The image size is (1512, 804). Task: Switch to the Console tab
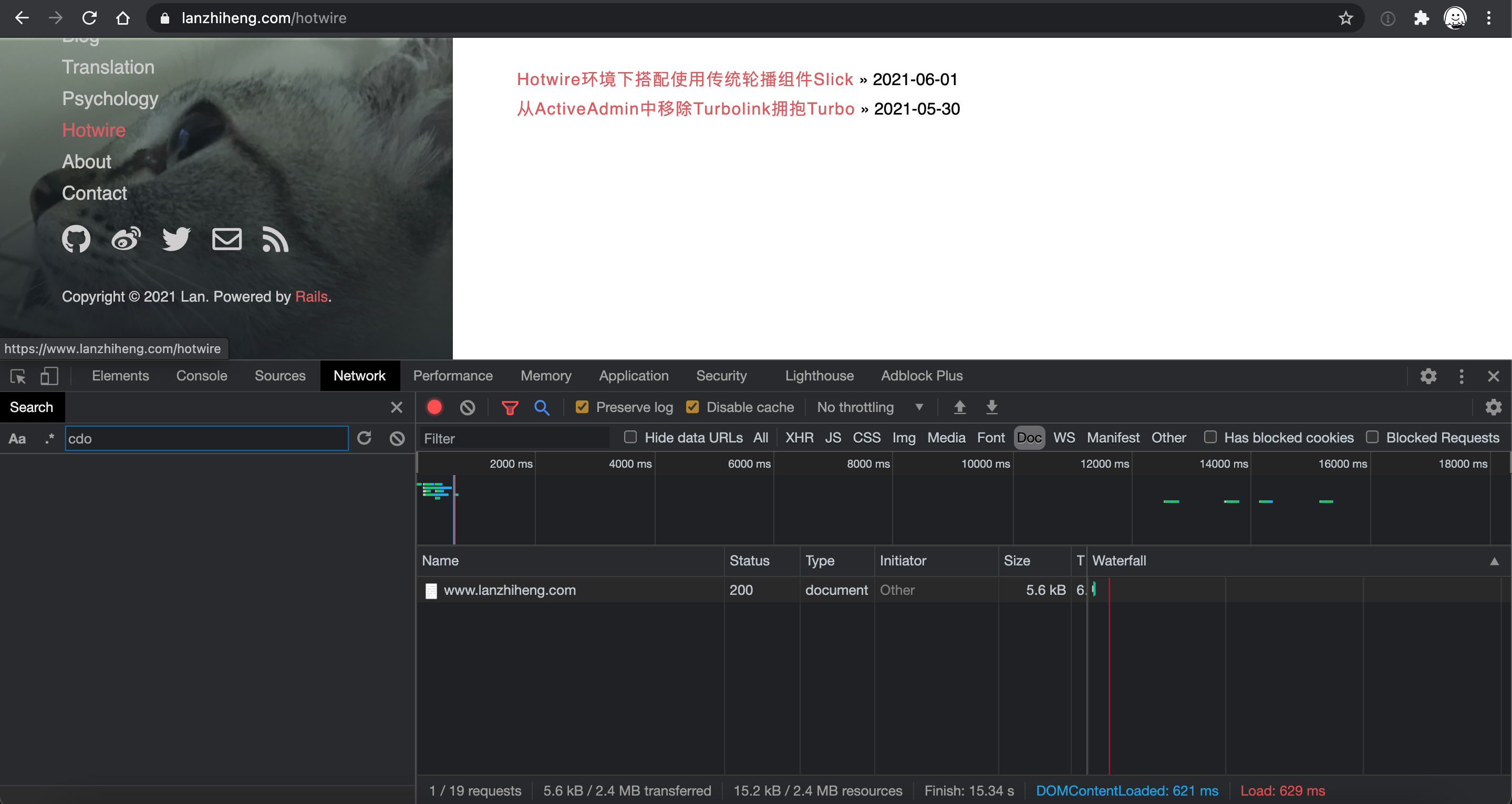tap(201, 376)
